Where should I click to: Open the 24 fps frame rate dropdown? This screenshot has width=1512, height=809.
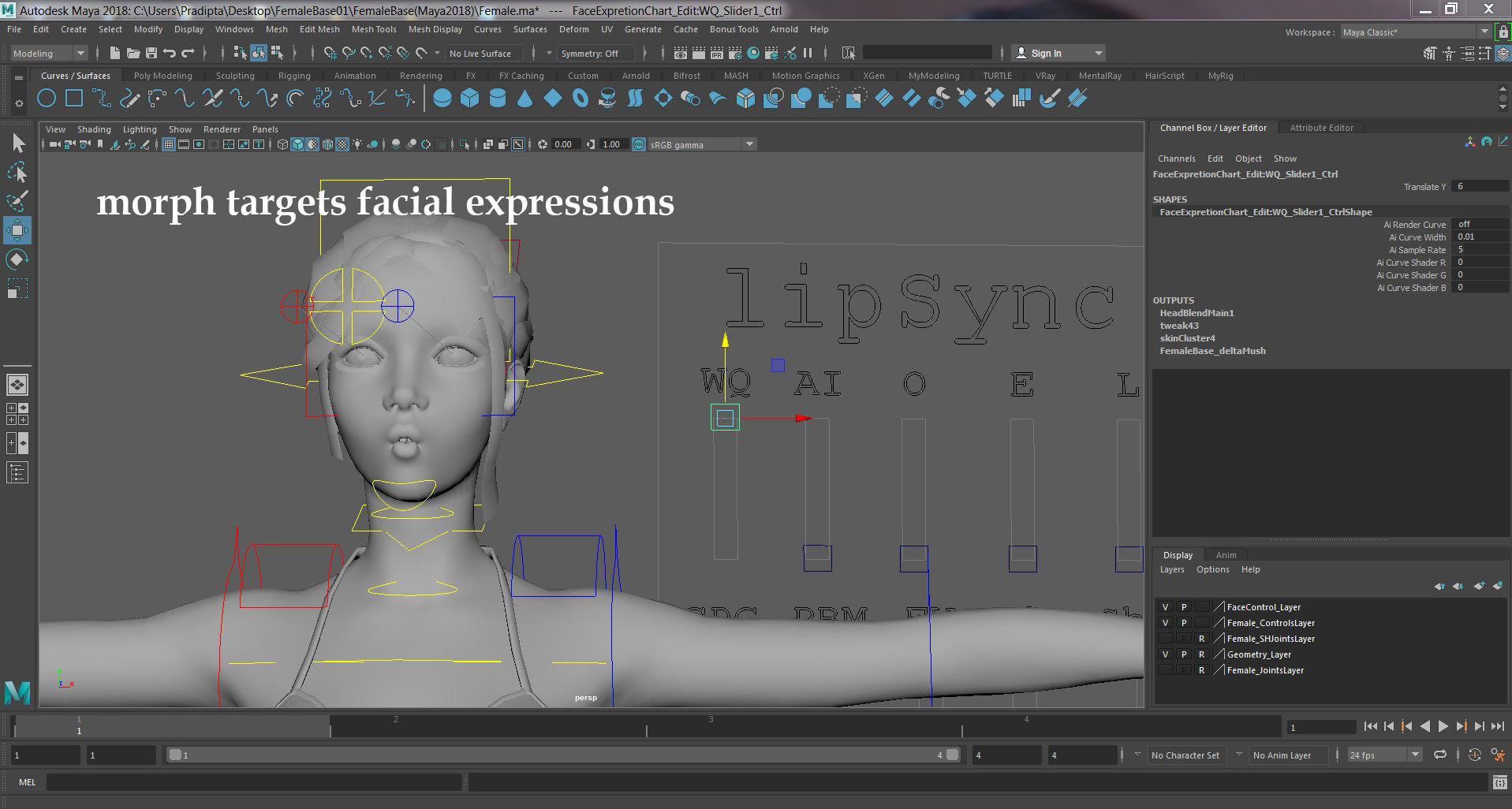click(1384, 755)
